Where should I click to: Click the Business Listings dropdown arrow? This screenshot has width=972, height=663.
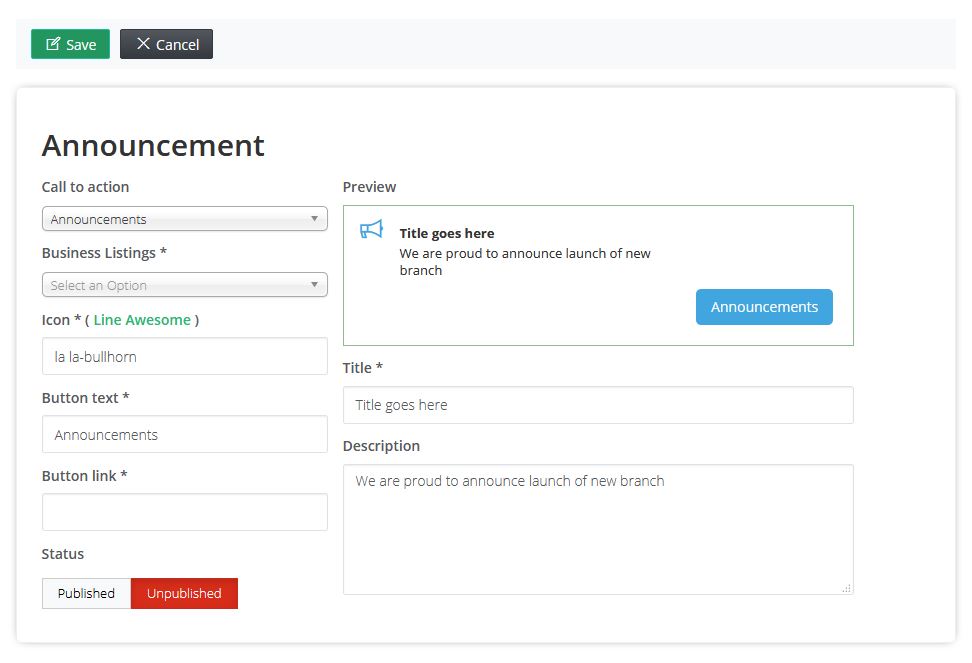click(314, 284)
